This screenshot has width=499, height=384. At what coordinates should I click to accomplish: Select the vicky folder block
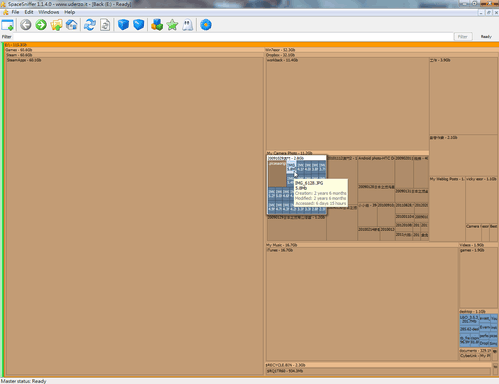pos(481,200)
